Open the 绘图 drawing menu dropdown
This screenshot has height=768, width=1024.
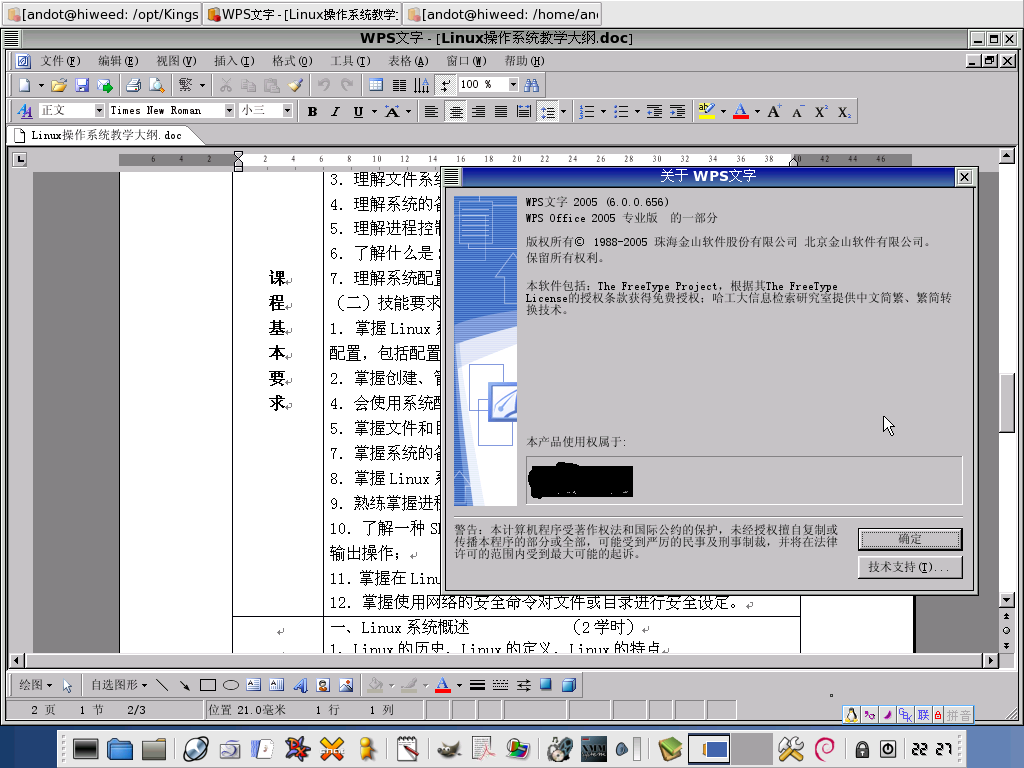35,684
